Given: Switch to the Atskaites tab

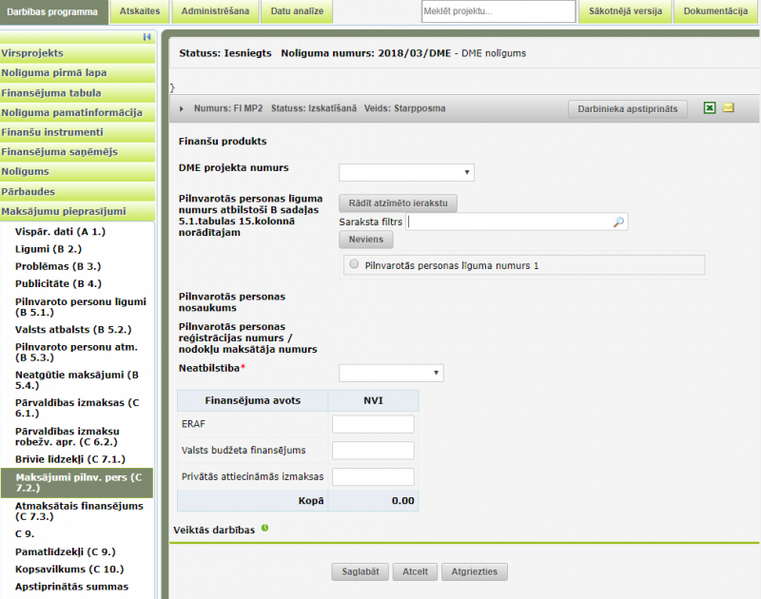Looking at the screenshot, I should click(x=138, y=11).
